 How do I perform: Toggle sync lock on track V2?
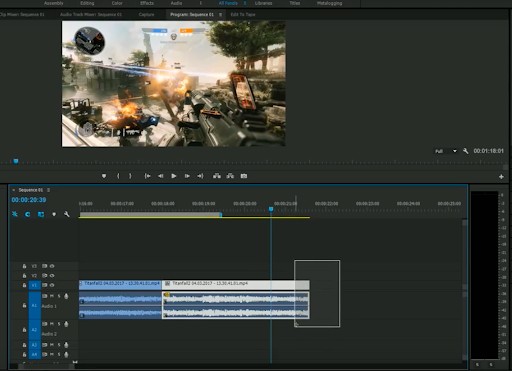44,276
